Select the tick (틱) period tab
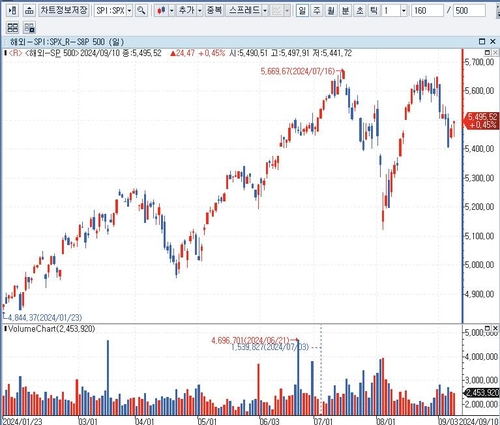Screen dimensions: 500x425 [x=374, y=11]
